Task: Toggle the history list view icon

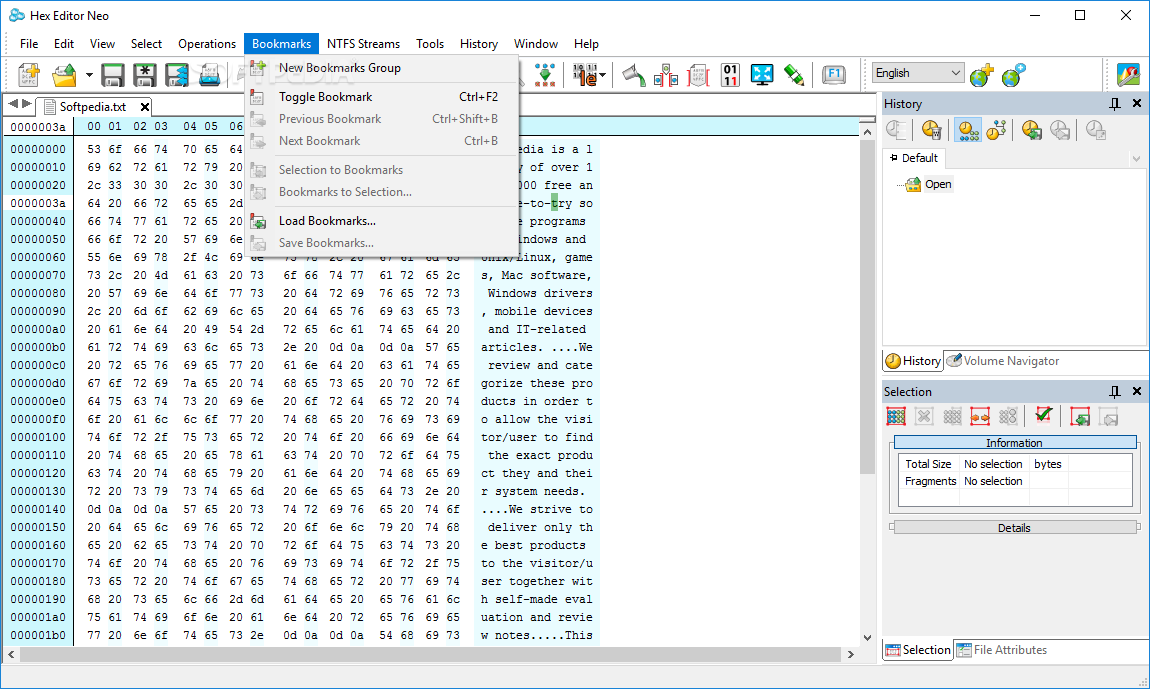Action: (x=968, y=131)
